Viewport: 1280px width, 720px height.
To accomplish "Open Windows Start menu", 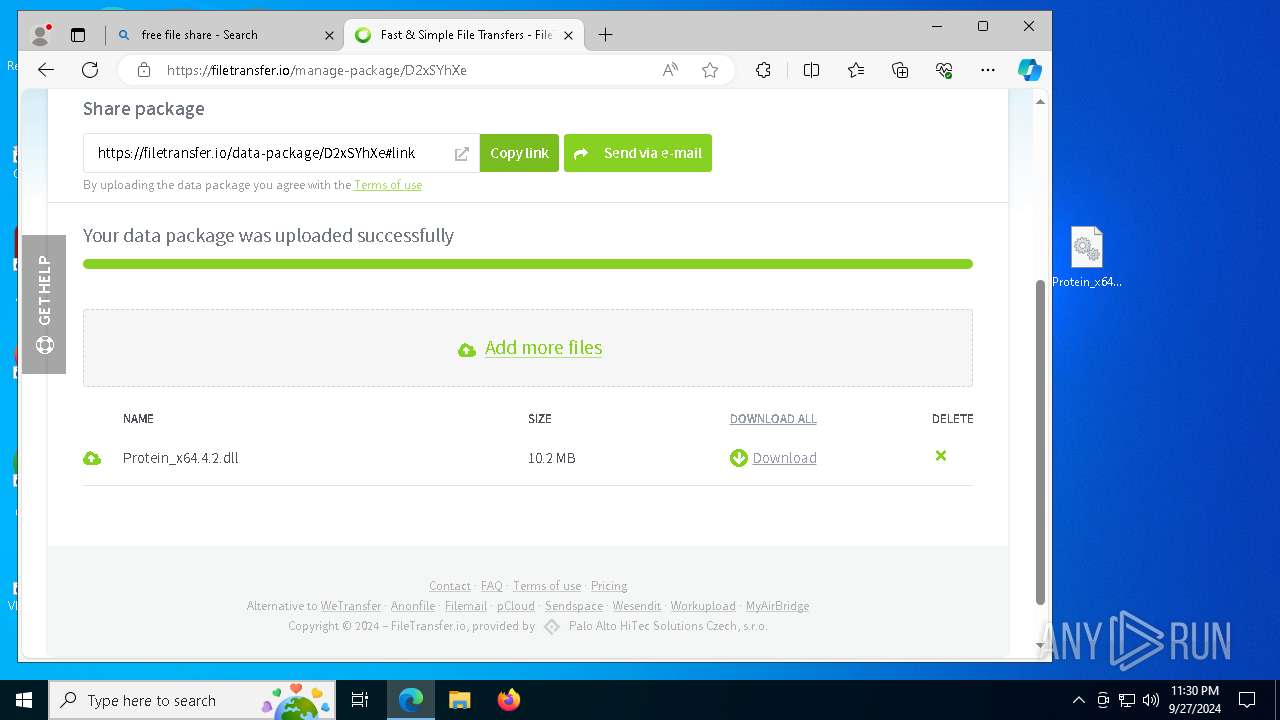I will click(24, 700).
